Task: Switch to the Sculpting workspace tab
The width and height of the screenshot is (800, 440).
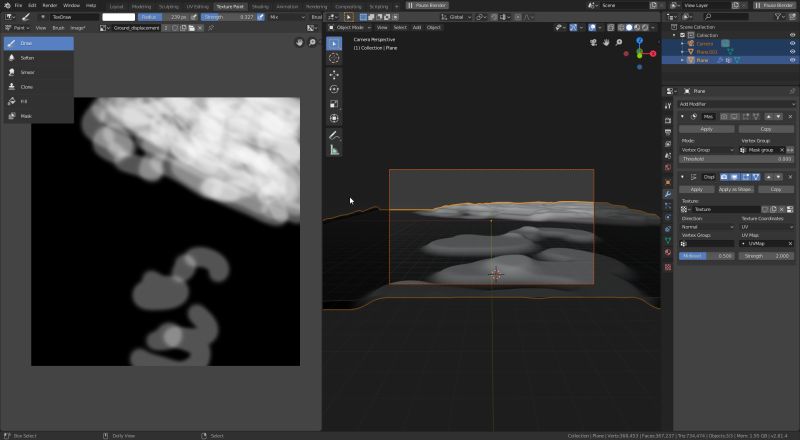Action: 168,7
